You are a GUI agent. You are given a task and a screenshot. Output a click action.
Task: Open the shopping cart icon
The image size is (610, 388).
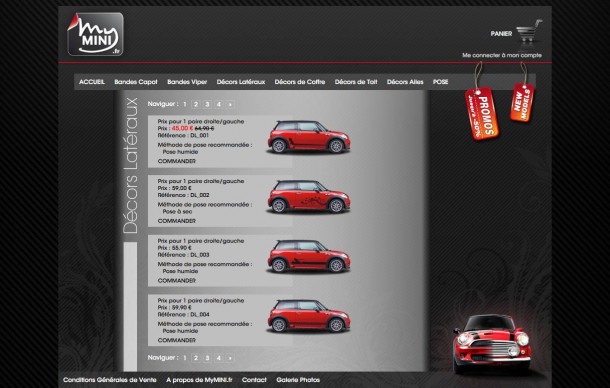point(529,32)
